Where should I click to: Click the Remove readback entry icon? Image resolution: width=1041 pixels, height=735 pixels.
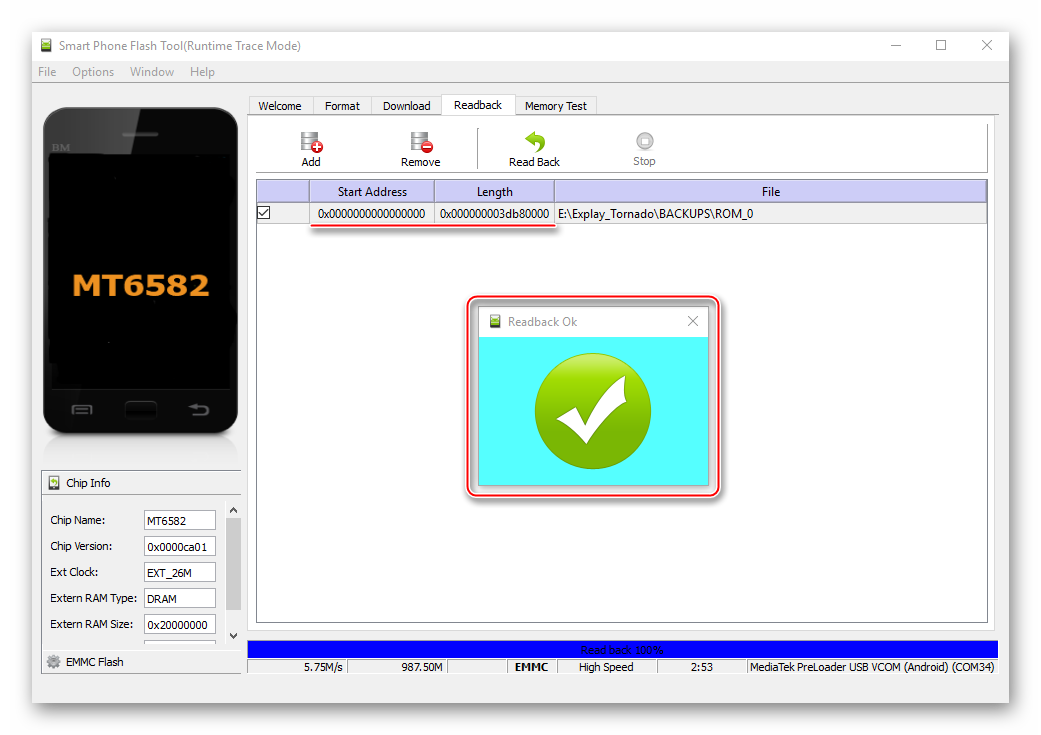coord(421,142)
